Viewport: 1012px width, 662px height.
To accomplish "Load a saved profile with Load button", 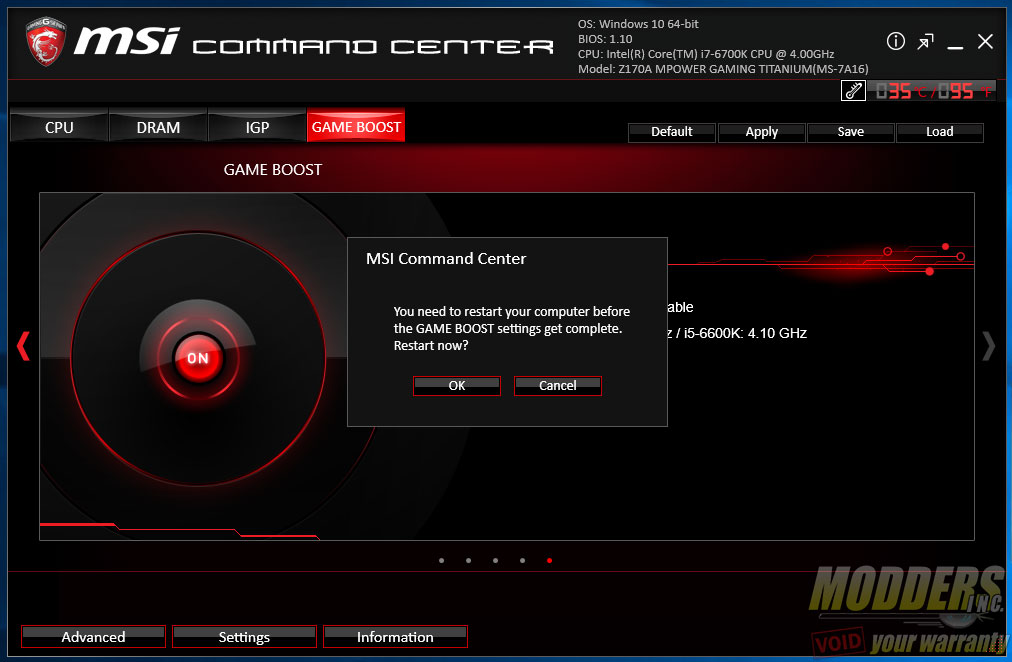I will (939, 132).
